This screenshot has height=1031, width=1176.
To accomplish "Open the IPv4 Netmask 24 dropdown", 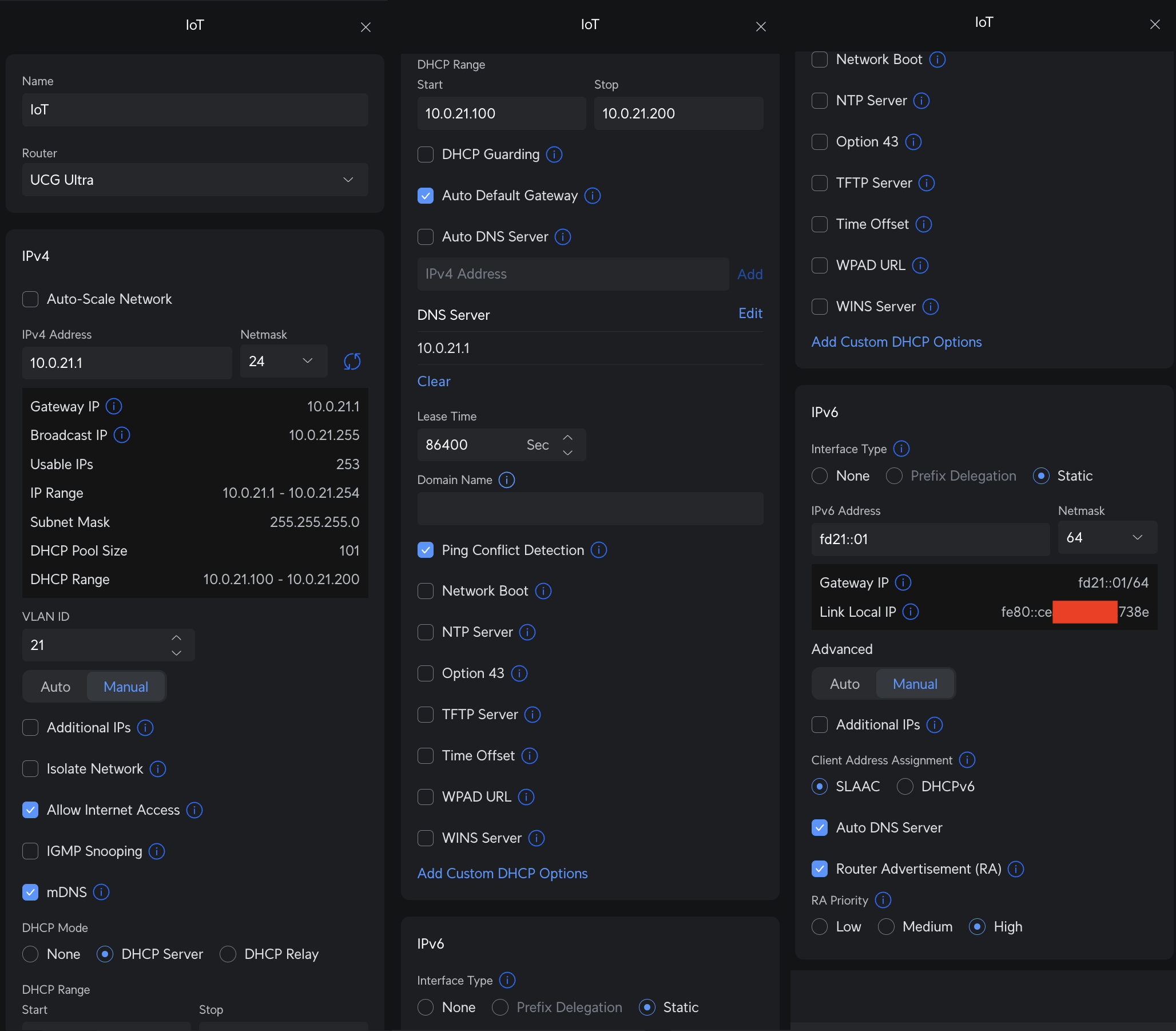I will tap(283, 362).
